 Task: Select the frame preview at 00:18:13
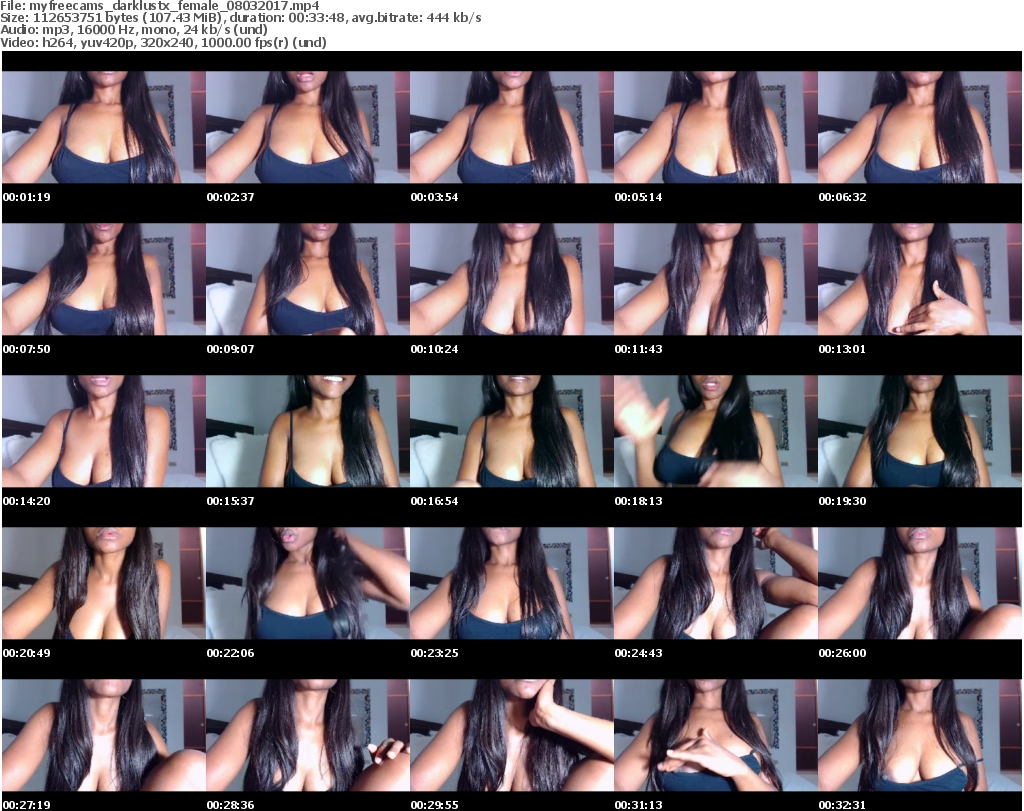(x=716, y=431)
